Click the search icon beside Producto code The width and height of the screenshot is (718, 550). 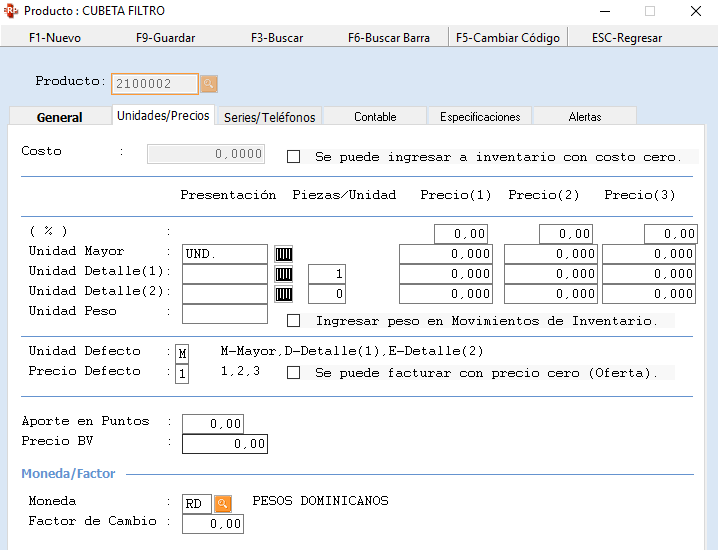pos(209,83)
